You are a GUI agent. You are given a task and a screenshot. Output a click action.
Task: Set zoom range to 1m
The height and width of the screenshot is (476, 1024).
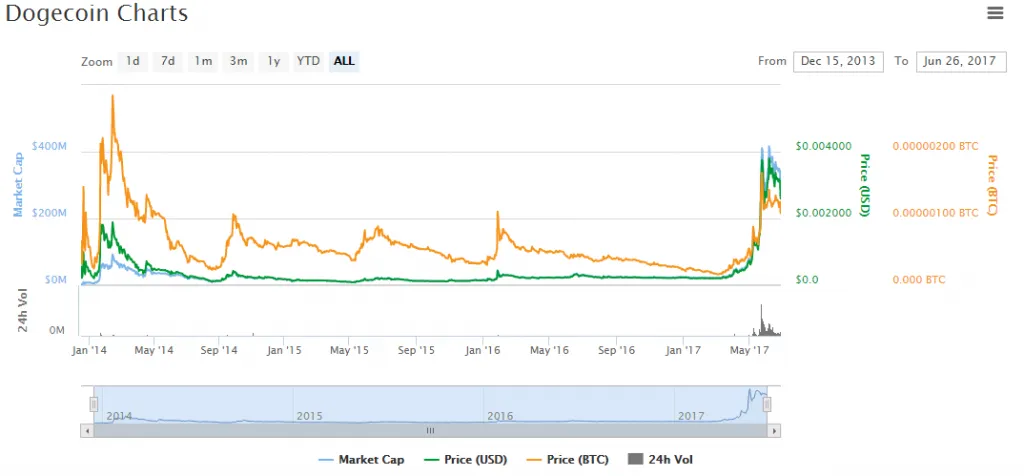point(203,61)
